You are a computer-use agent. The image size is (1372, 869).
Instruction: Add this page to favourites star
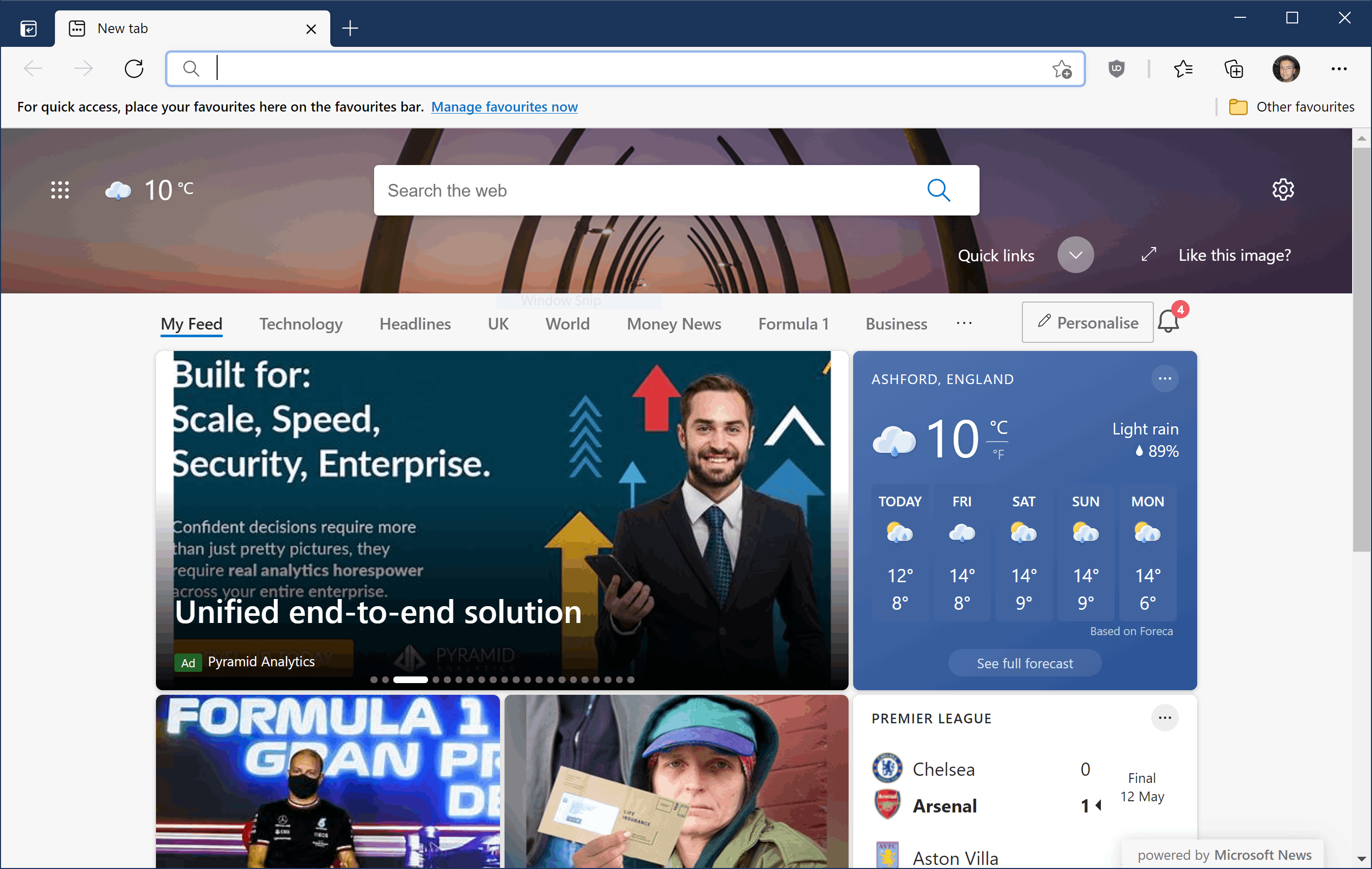[1062, 69]
